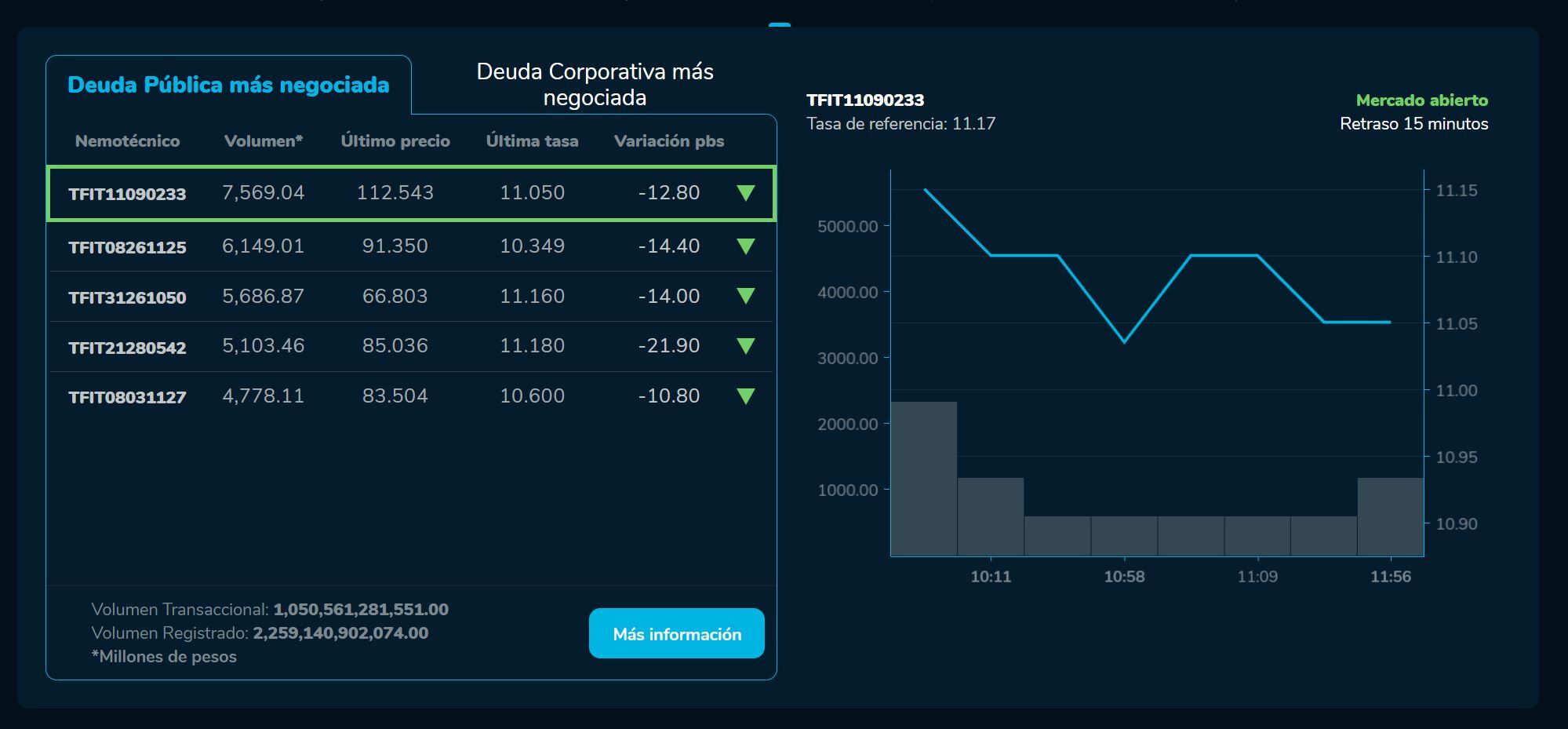Select the down-arrow indicator beside TFIT31261050

745,296
